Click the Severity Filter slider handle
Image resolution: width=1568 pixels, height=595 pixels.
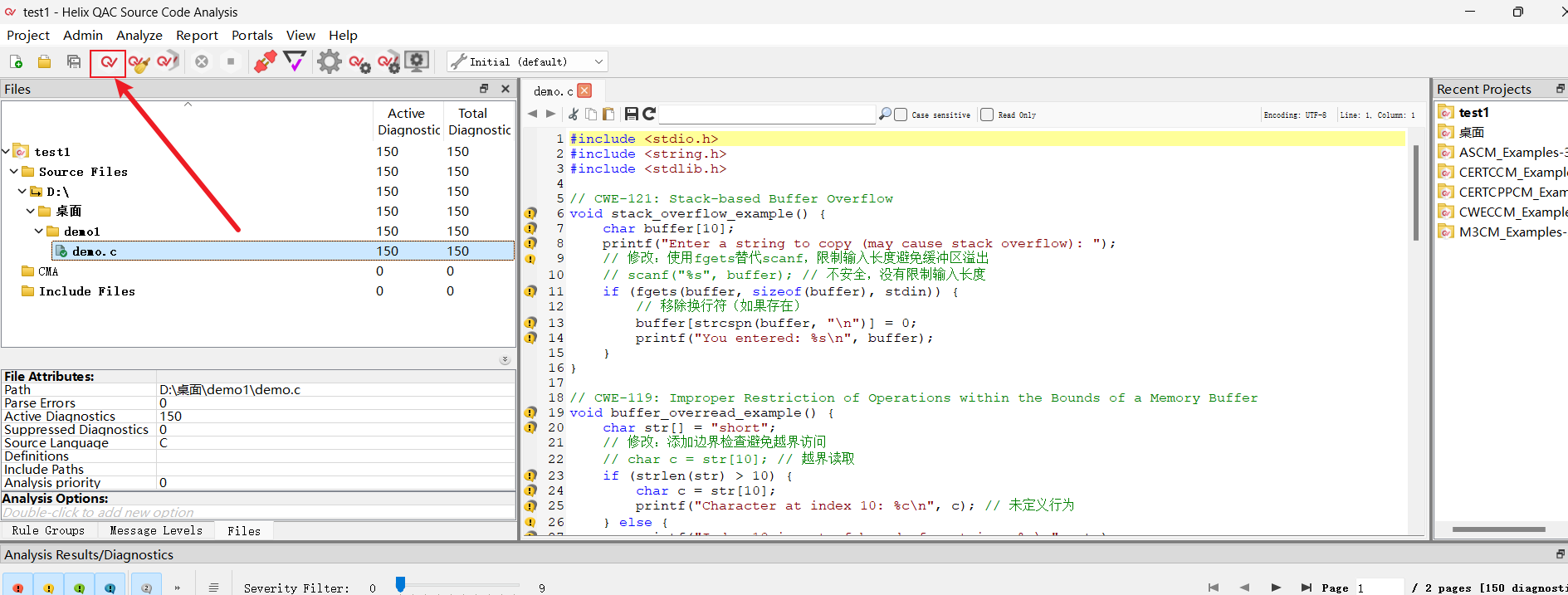[x=400, y=585]
